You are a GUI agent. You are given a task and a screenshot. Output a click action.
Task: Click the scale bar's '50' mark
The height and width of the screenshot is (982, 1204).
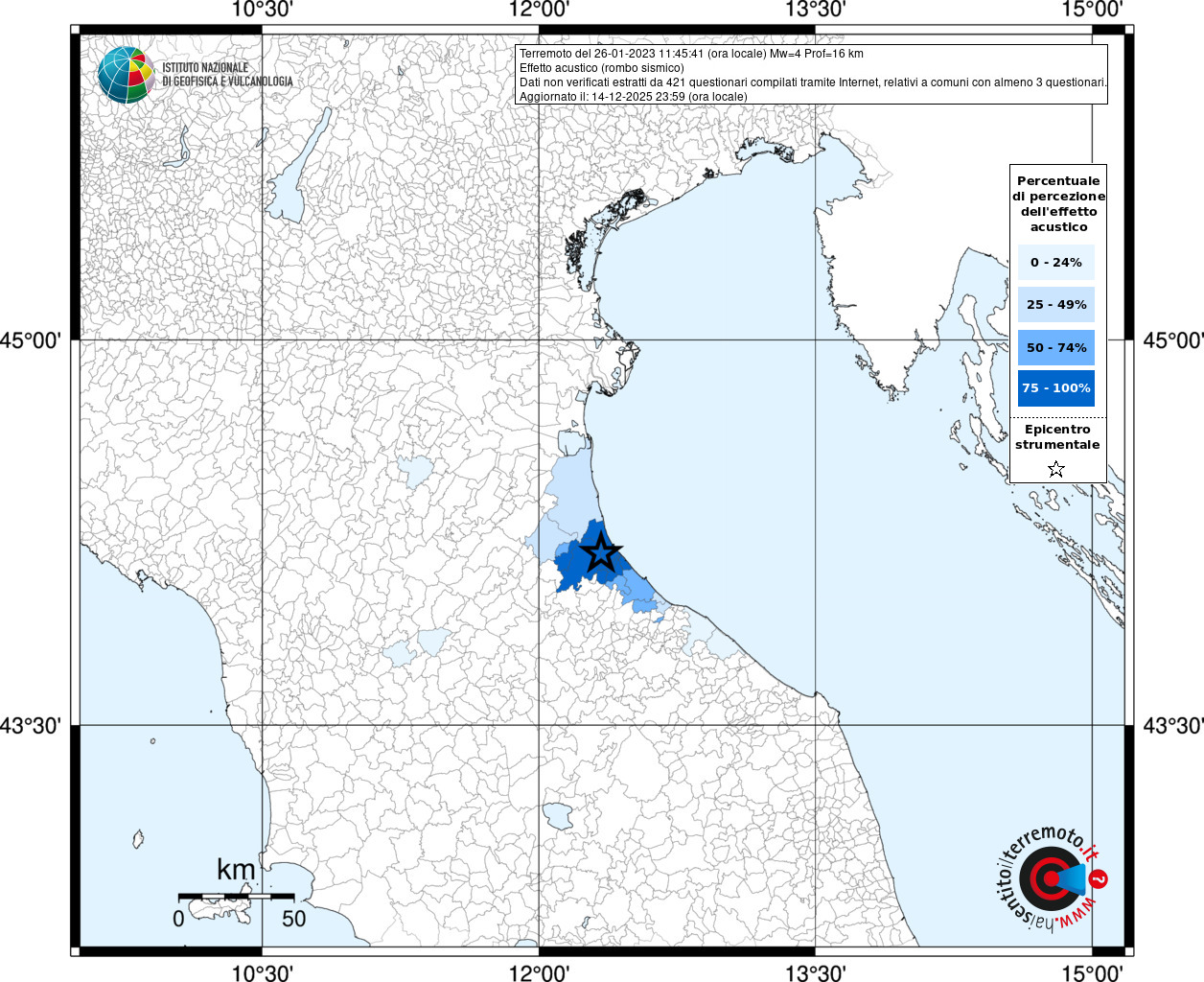pos(294,919)
